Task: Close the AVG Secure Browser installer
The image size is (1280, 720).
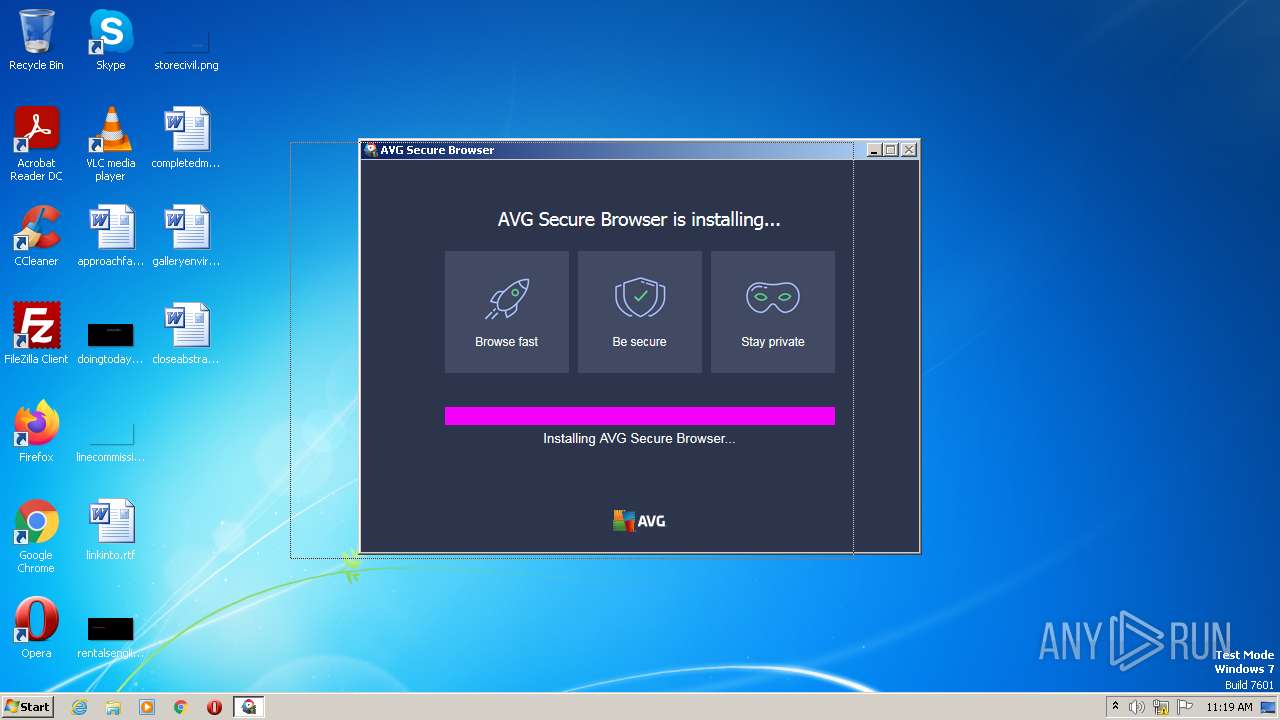Action: coord(909,150)
